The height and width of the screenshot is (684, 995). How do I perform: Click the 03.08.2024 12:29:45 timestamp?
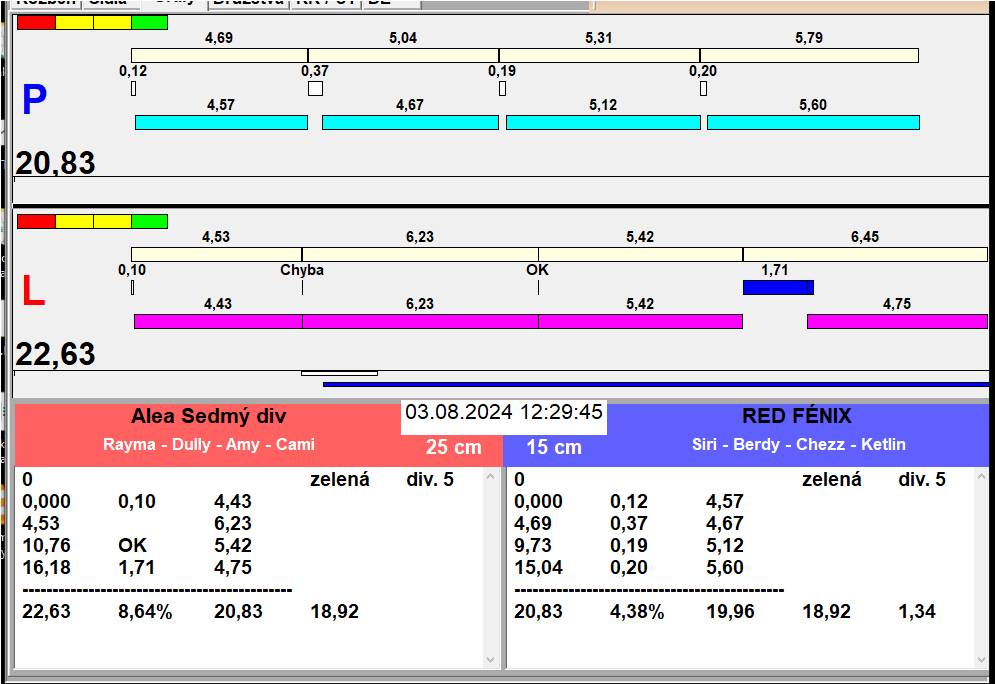point(504,412)
